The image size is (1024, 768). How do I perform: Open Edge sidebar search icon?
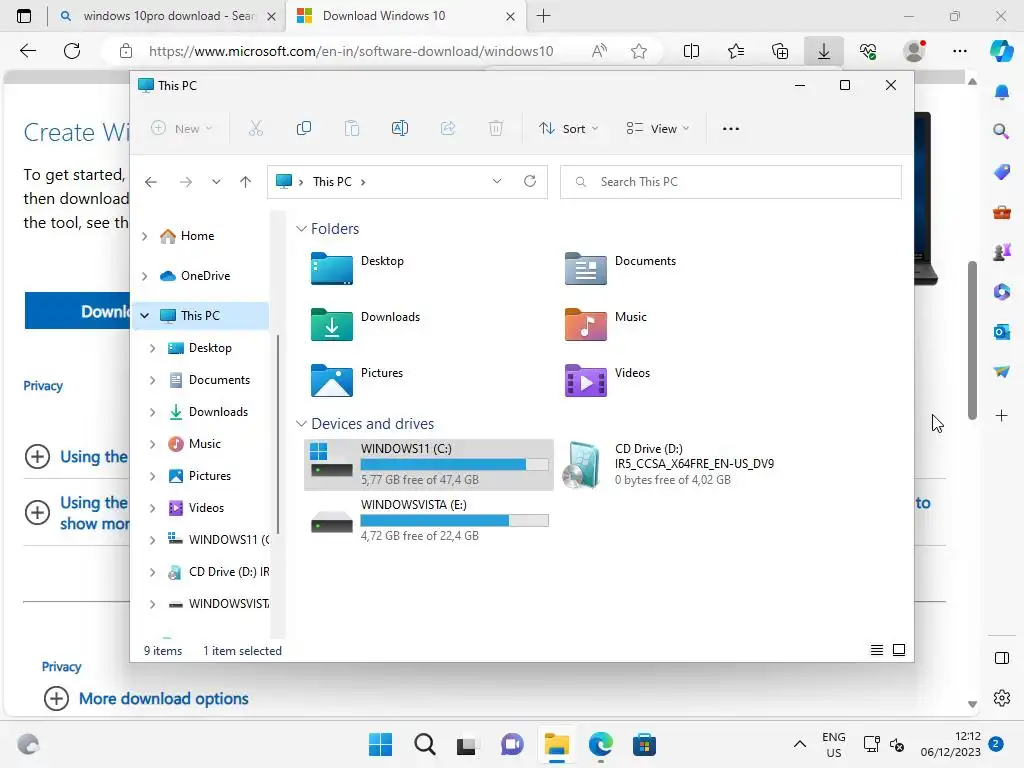1002,131
